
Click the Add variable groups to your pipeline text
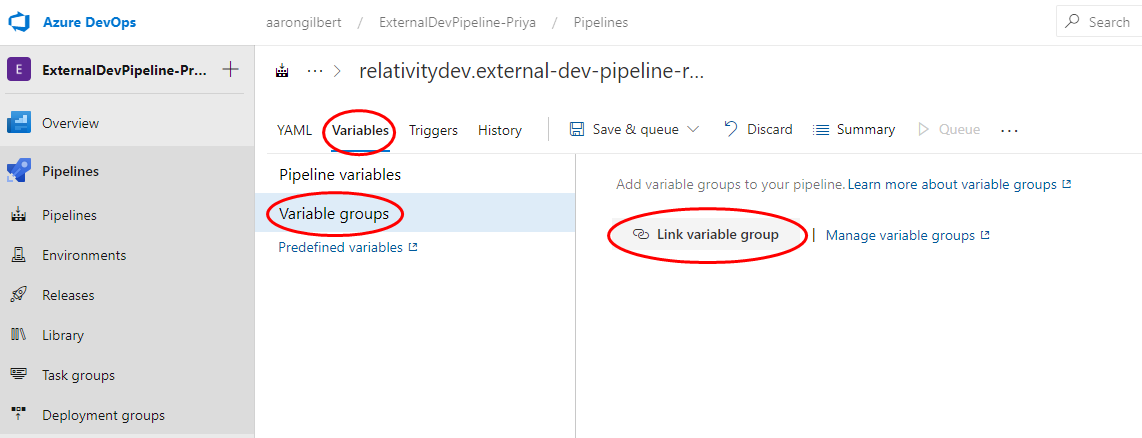[731, 184]
